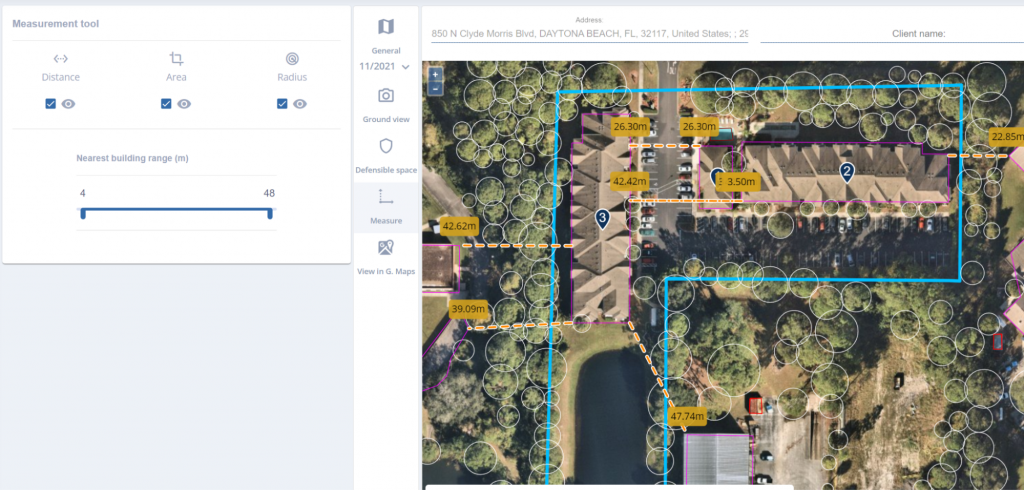The height and width of the screenshot is (490, 1024).
Task: Click the 42.42m distance label
Action: [630, 181]
